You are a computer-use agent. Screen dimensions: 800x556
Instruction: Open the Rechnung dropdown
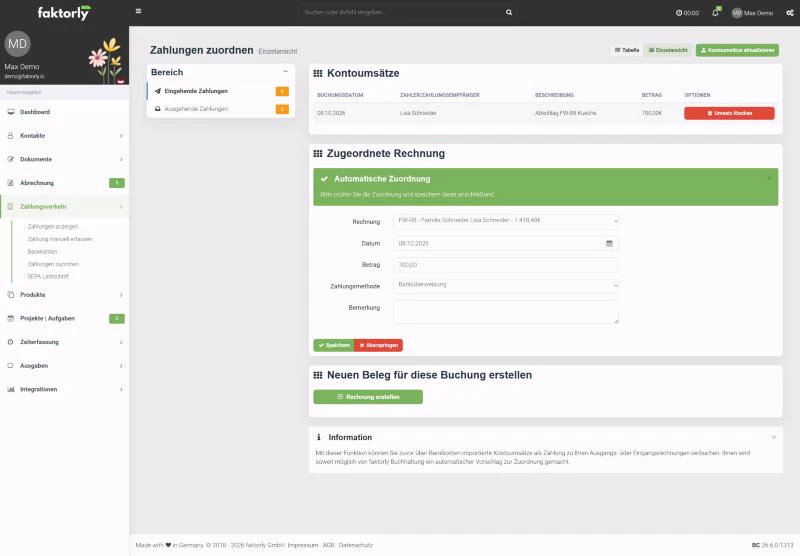click(x=506, y=221)
